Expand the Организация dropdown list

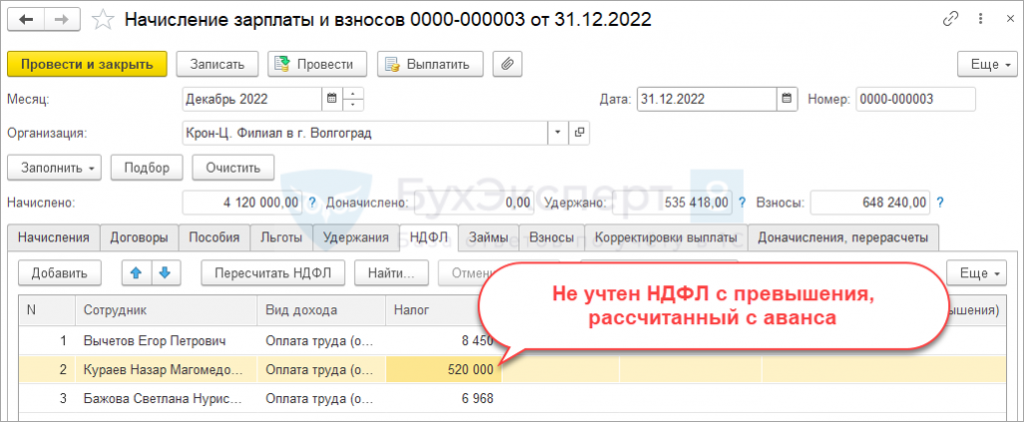(558, 133)
